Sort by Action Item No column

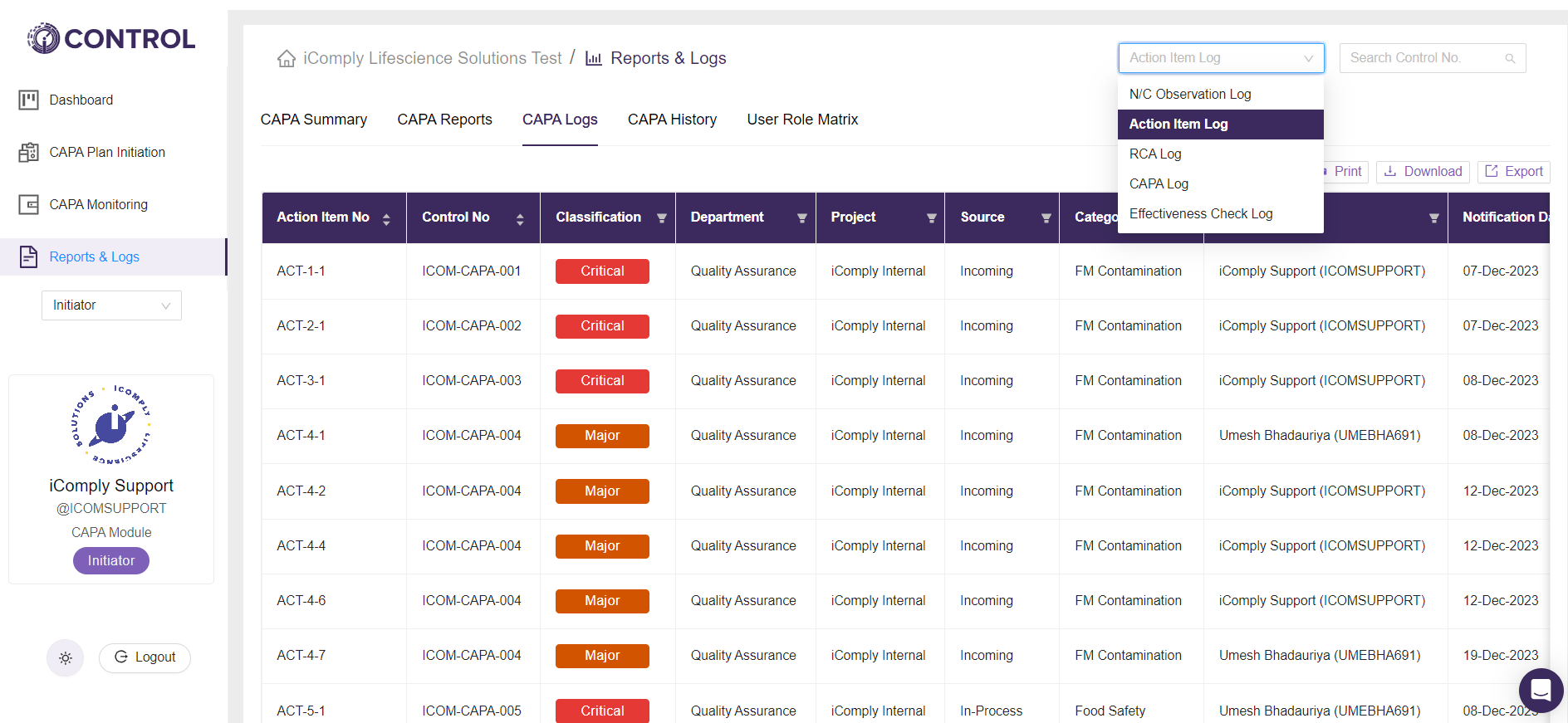(x=386, y=218)
